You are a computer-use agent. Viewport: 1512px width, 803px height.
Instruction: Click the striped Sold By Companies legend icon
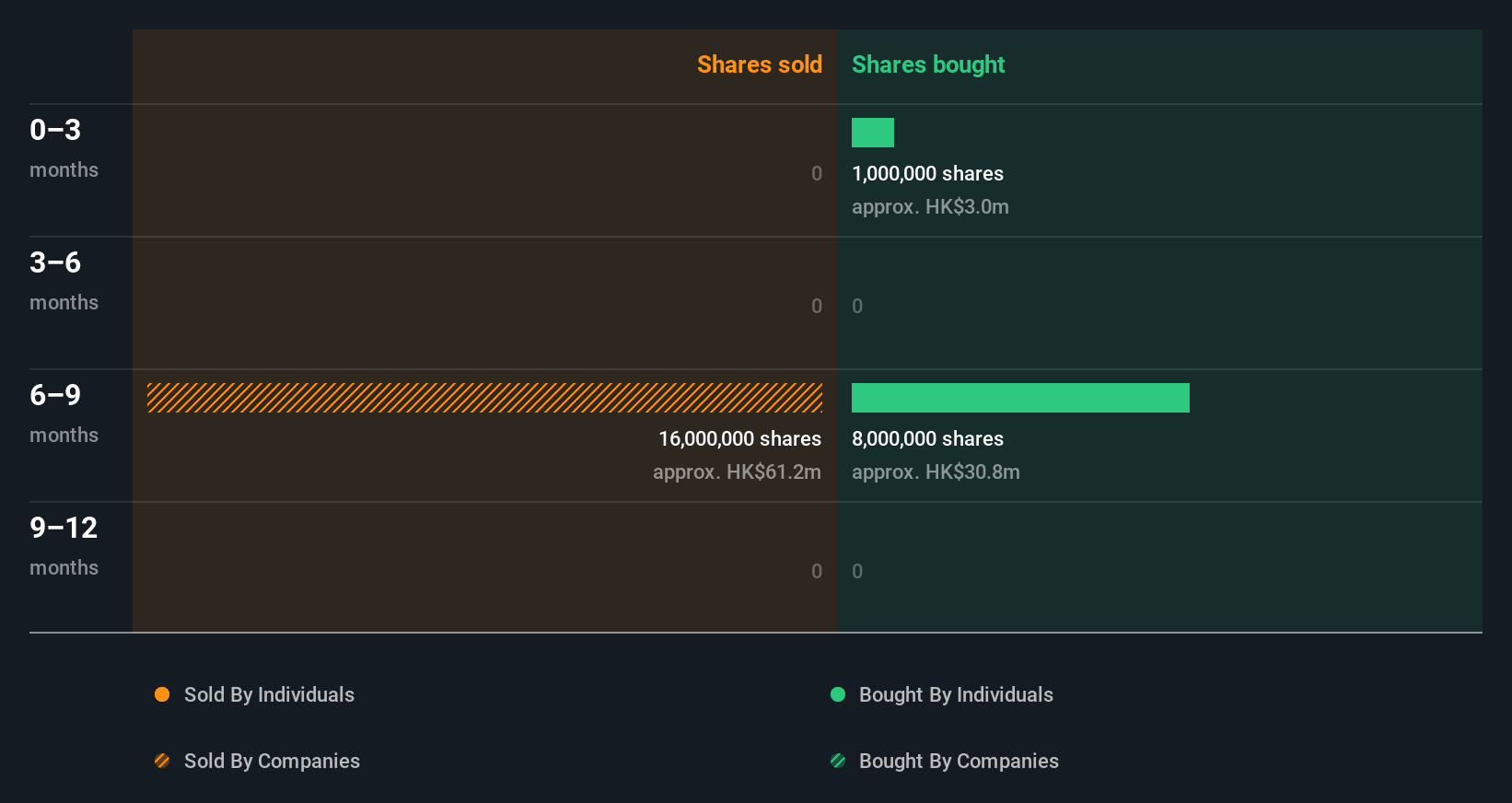click(162, 761)
